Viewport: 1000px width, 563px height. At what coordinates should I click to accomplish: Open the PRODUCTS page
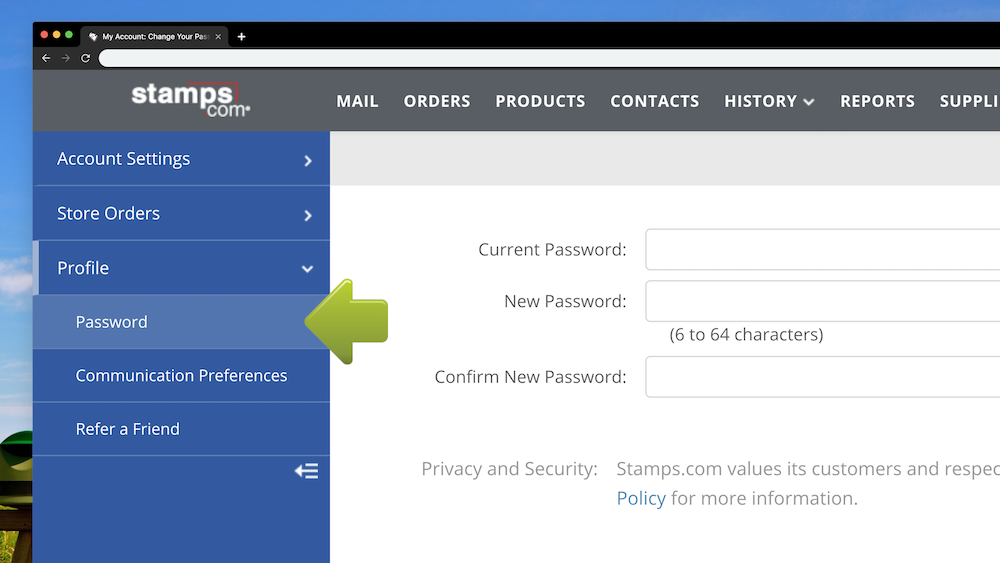pyautogui.click(x=540, y=101)
